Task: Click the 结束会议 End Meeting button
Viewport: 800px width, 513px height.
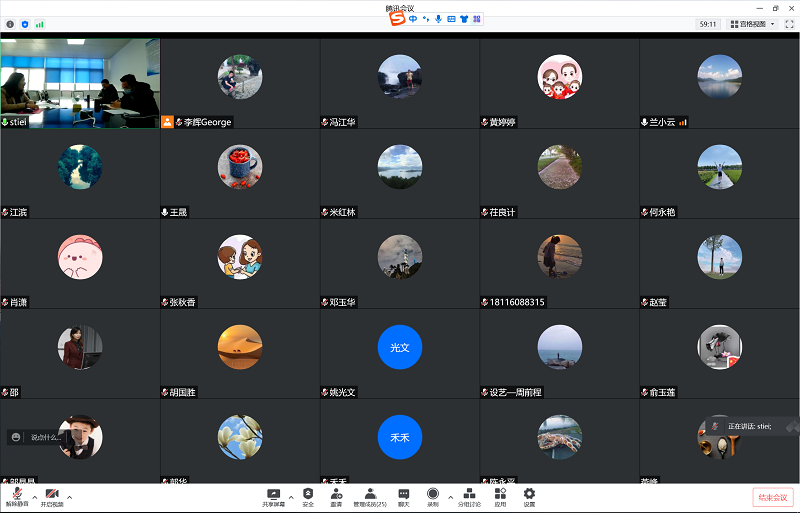Action: [x=772, y=497]
